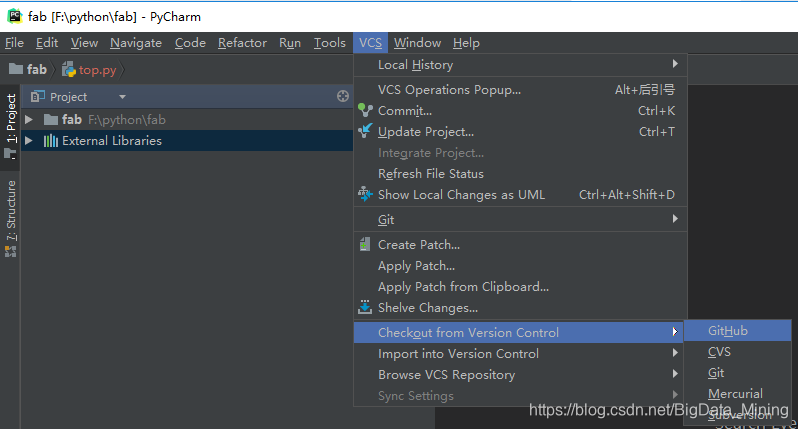Choose Apply Patch from Clipboard...

pyautogui.click(x=520, y=287)
